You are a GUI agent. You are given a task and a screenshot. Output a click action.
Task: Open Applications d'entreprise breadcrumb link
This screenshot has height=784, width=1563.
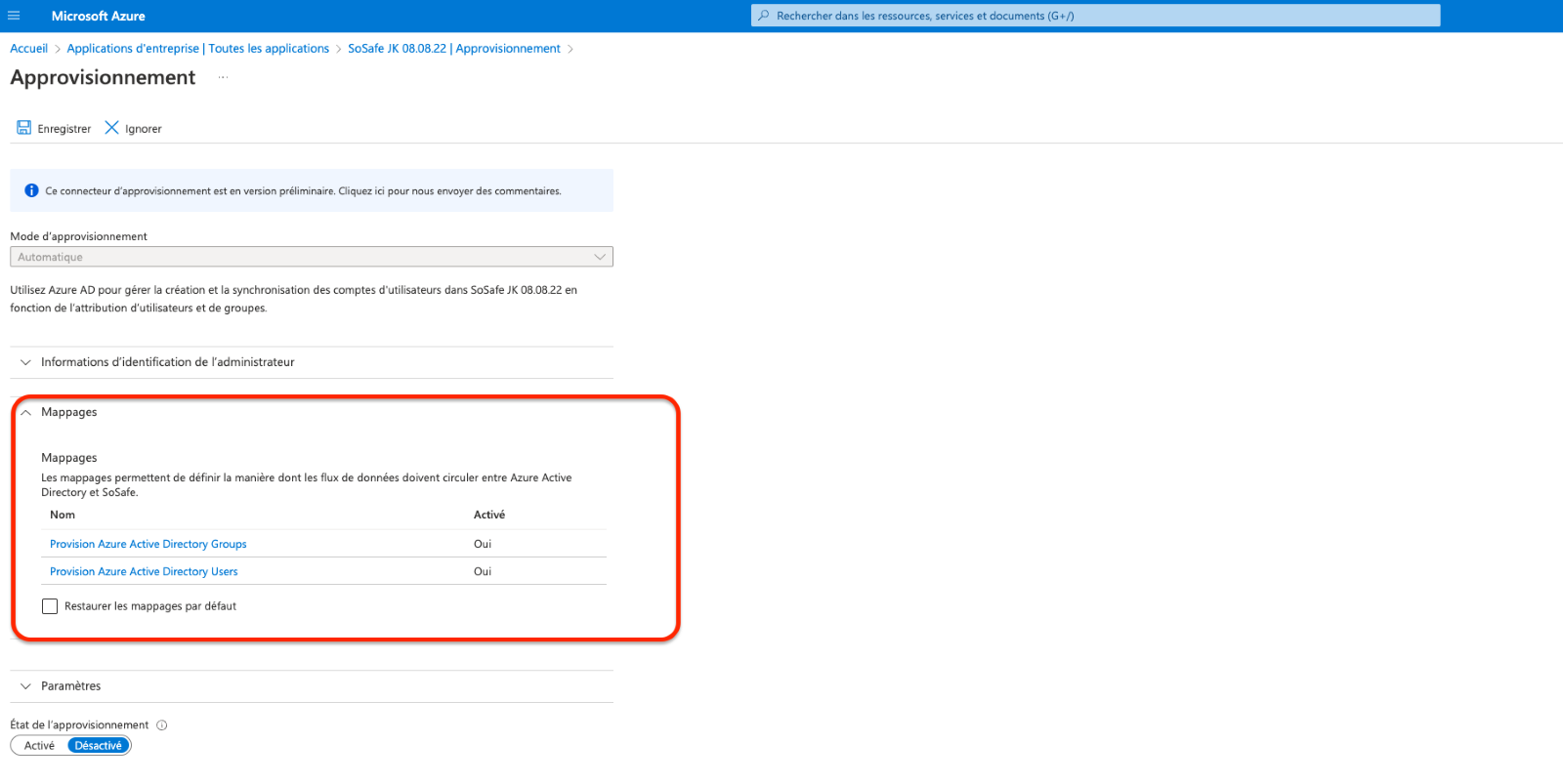pos(197,49)
